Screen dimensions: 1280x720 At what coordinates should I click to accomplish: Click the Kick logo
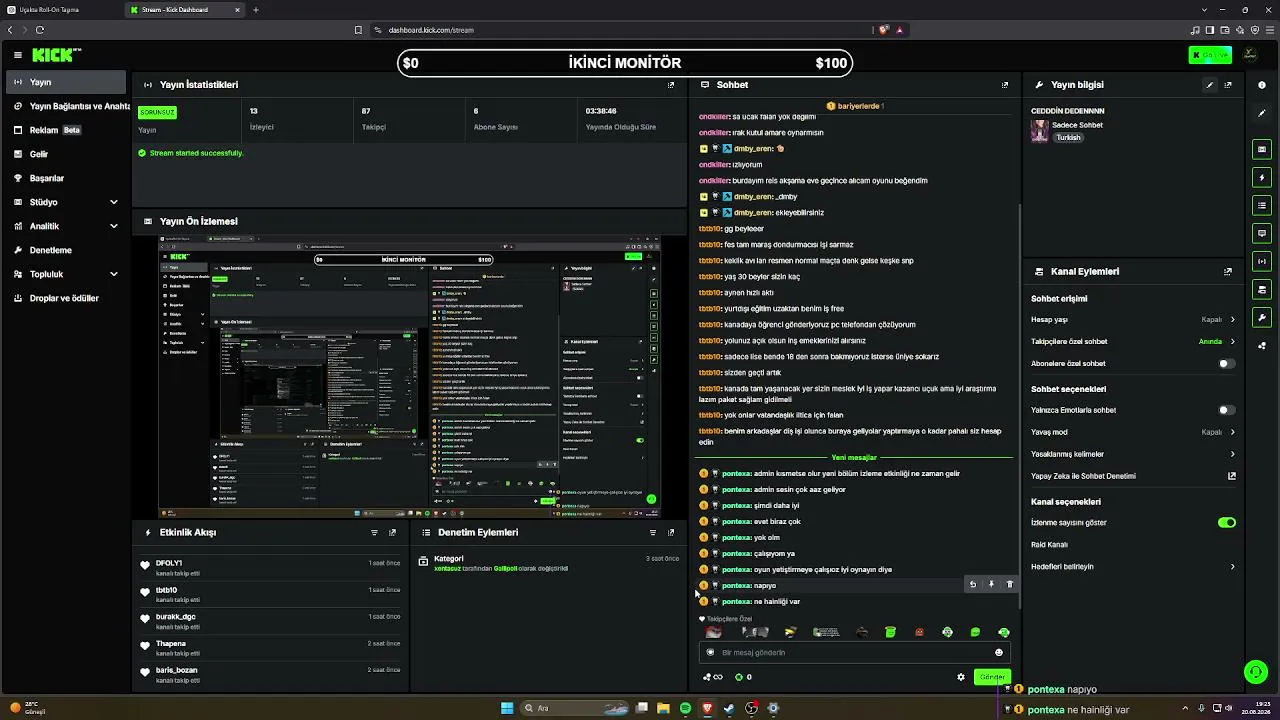[x=57, y=55]
